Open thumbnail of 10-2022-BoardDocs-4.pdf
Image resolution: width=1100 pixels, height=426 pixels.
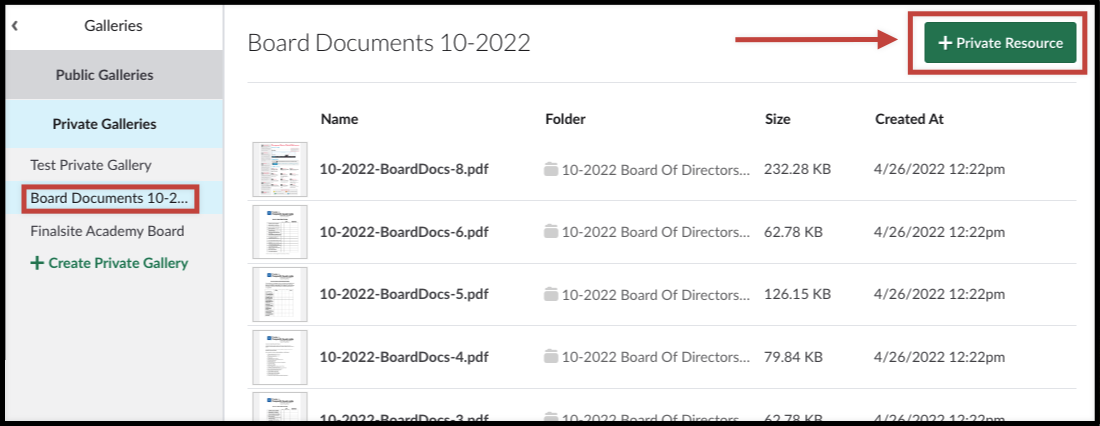click(x=280, y=357)
